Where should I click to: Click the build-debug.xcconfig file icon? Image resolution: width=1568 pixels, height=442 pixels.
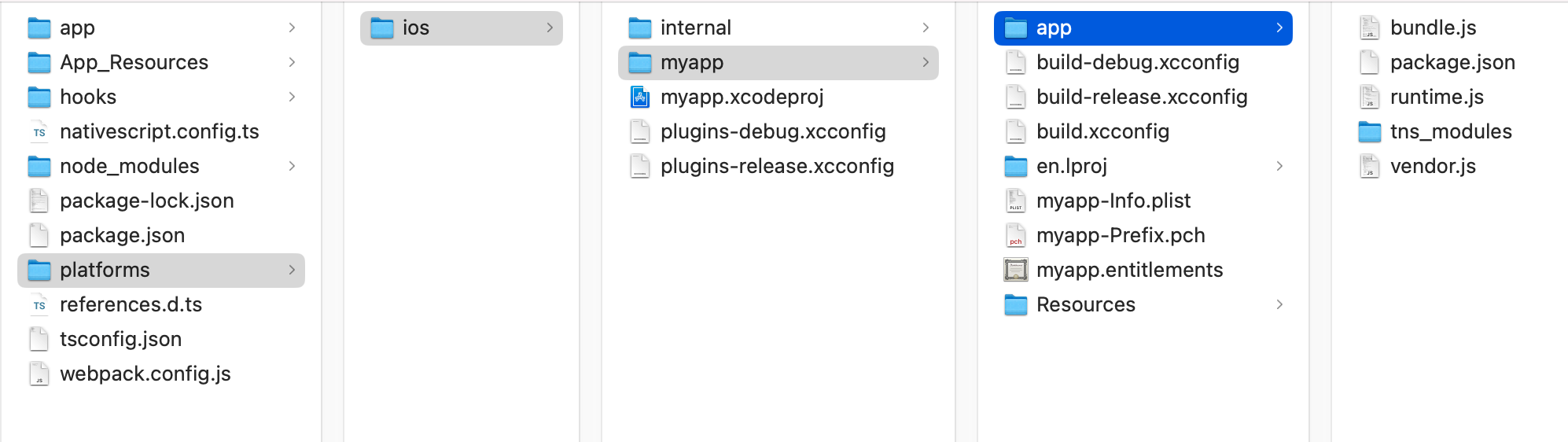pos(1016,63)
